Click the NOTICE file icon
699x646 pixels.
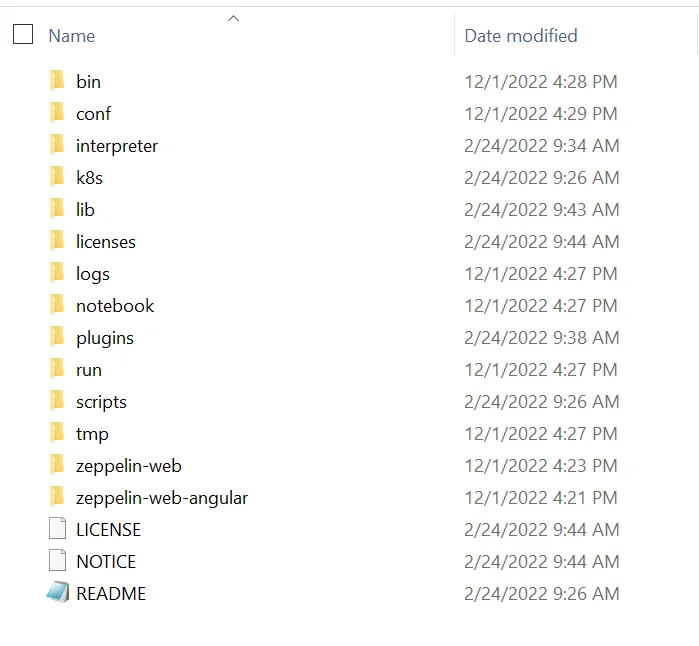pyautogui.click(x=58, y=561)
